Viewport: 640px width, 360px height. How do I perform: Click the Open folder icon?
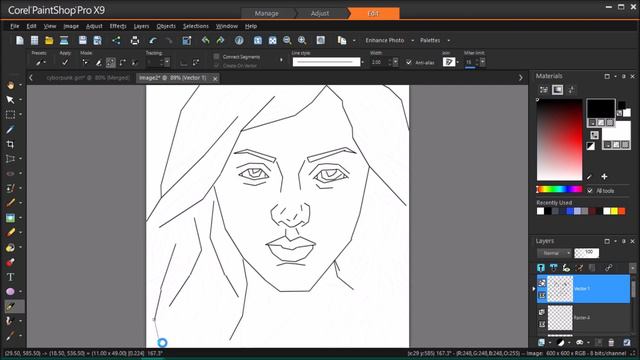pyautogui.click(x=49, y=40)
